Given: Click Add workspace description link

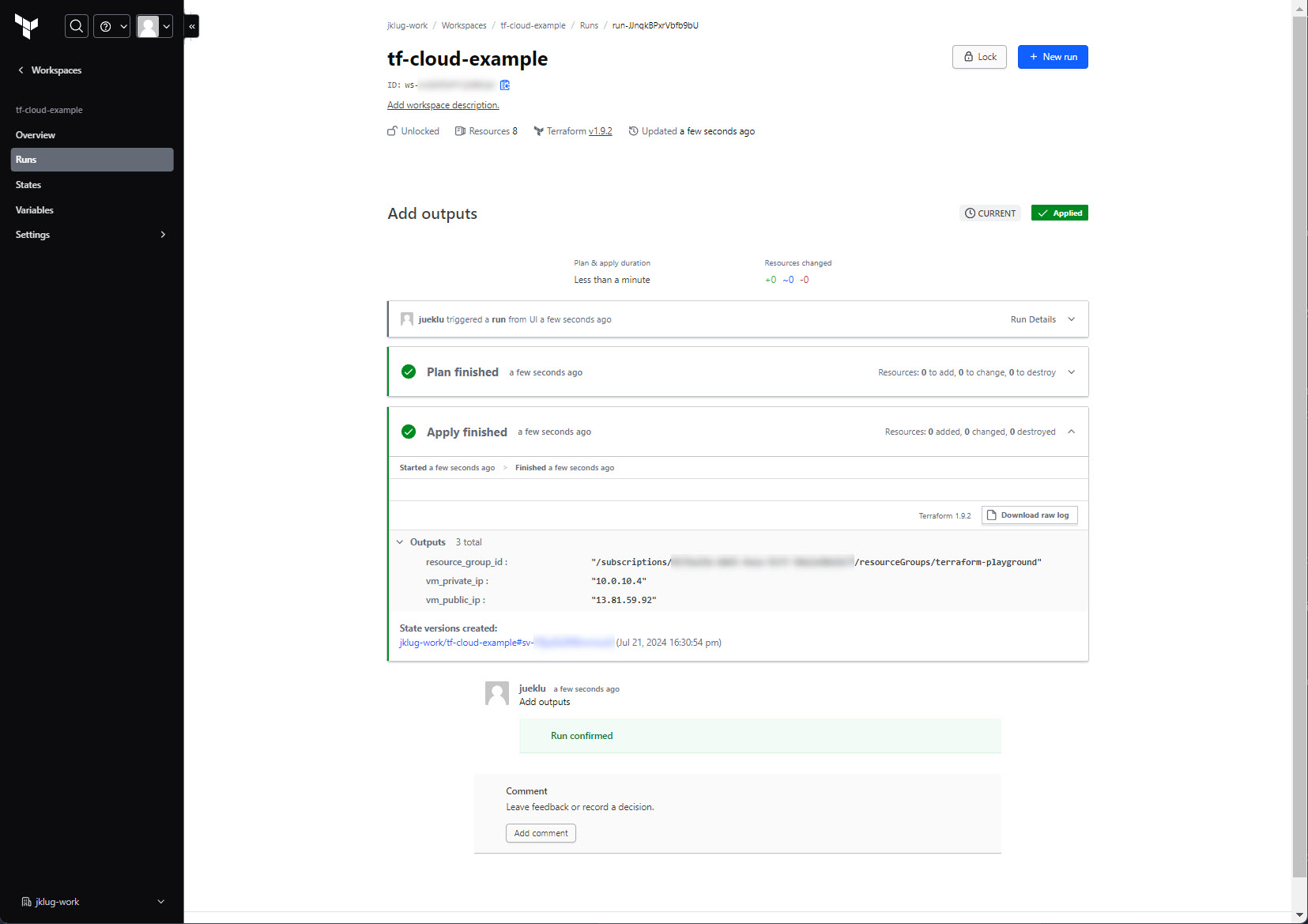Looking at the screenshot, I should (443, 105).
